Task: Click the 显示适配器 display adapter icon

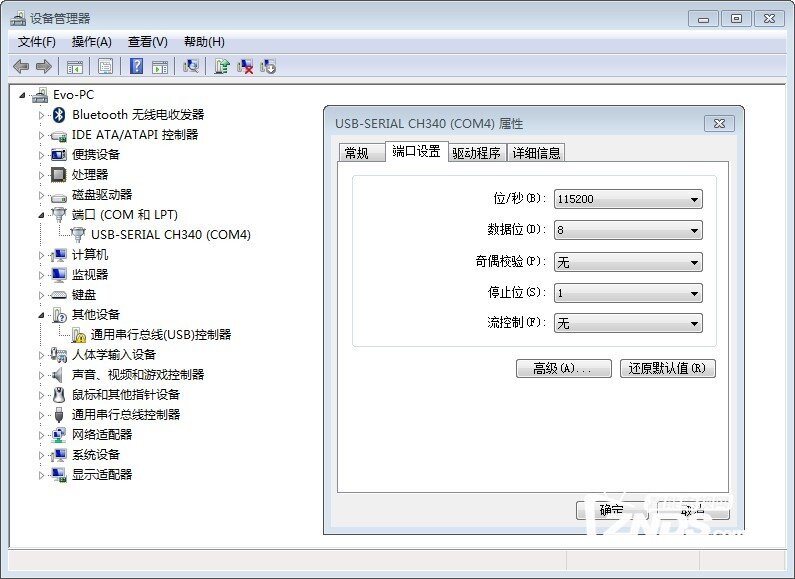Action: (59, 475)
